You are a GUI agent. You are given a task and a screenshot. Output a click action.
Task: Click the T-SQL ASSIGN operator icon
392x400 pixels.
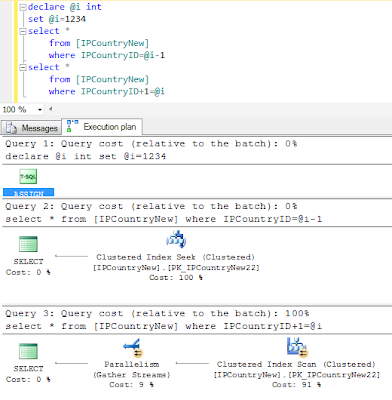point(28,176)
